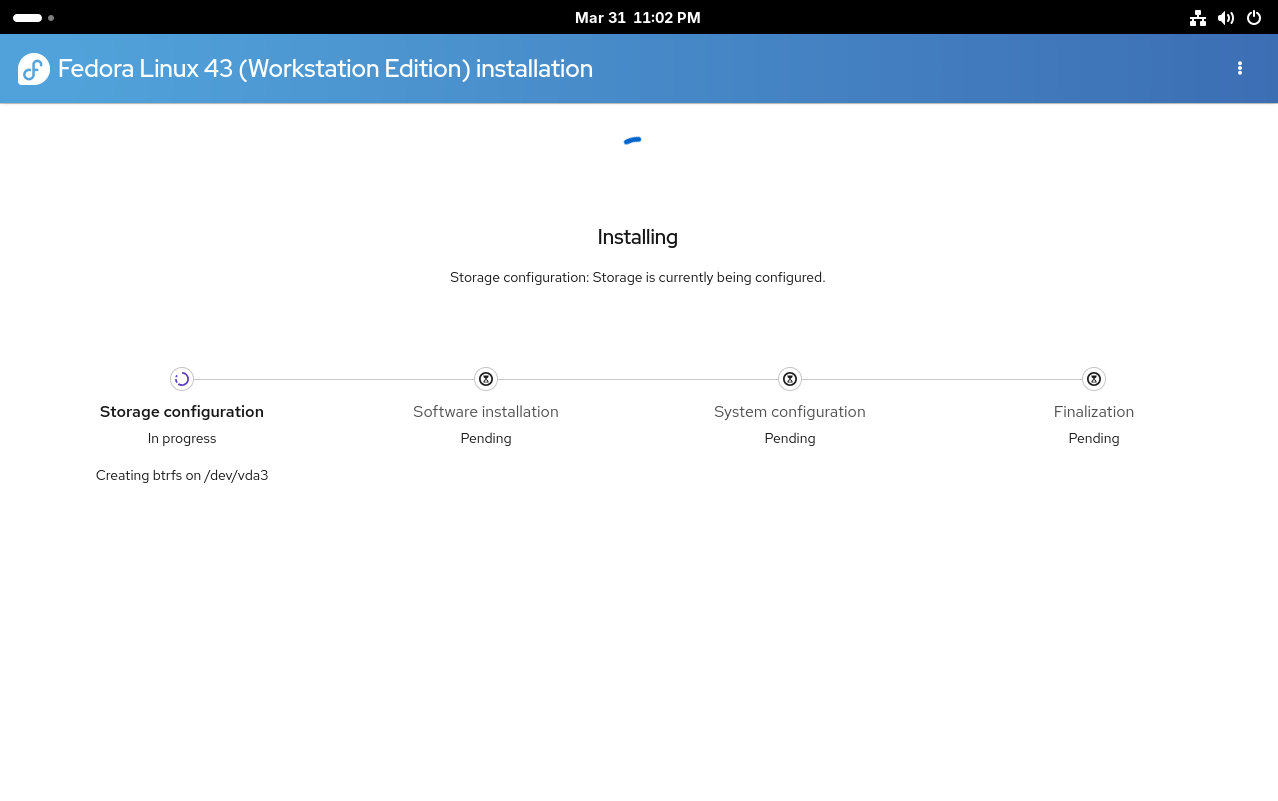Click the 'System configuration' step label
The height and width of the screenshot is (801, 1278).
(790, 412)
